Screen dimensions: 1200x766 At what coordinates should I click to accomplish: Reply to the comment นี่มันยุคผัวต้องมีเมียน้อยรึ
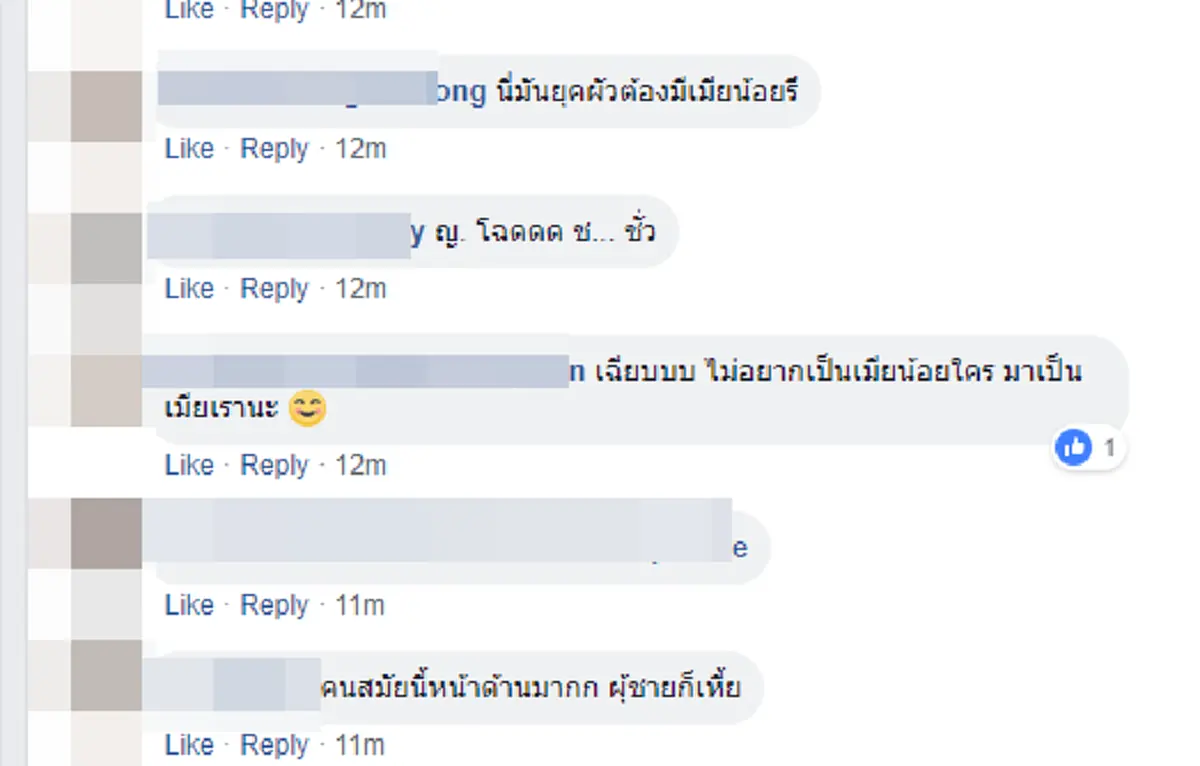277,148
